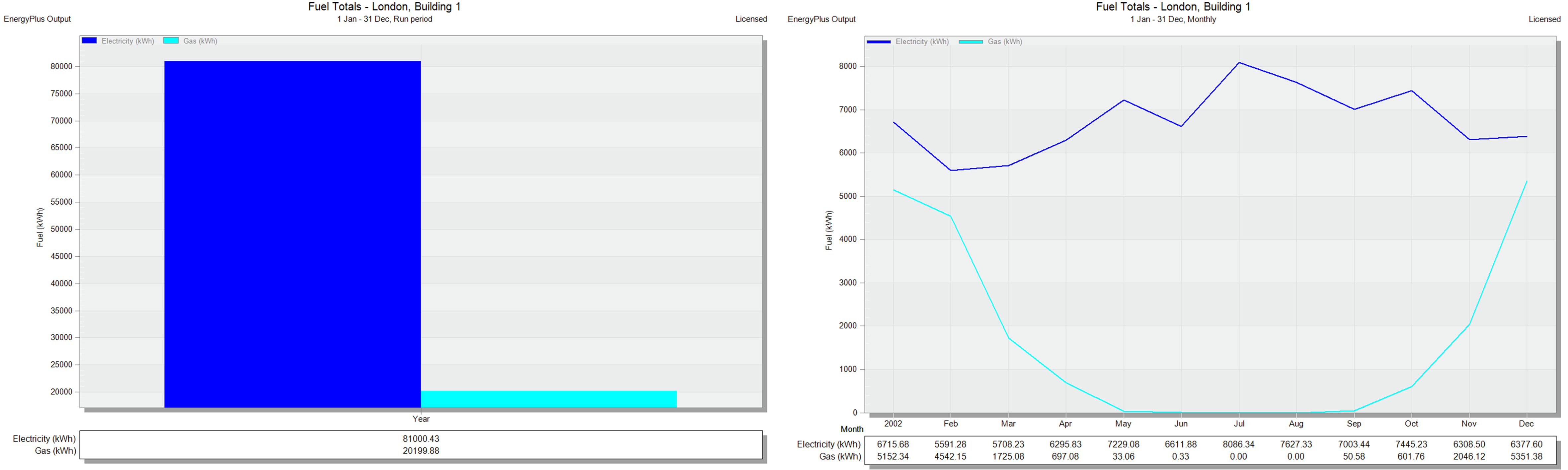Click the January electricity value 6715.68
The height and width of the screenshot is (470, 1568).
tap(893, 444)
